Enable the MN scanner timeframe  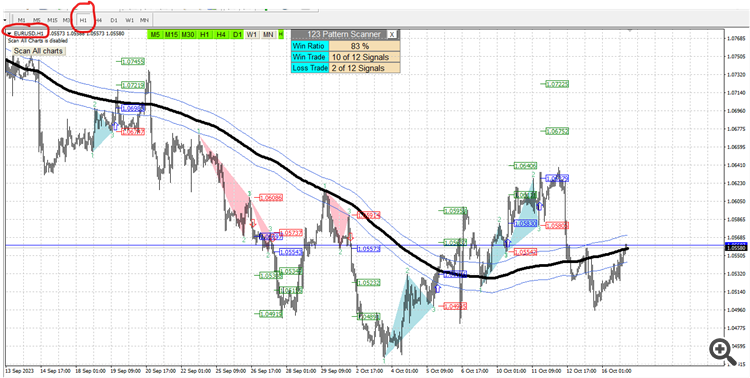click(x=268, y=35)
